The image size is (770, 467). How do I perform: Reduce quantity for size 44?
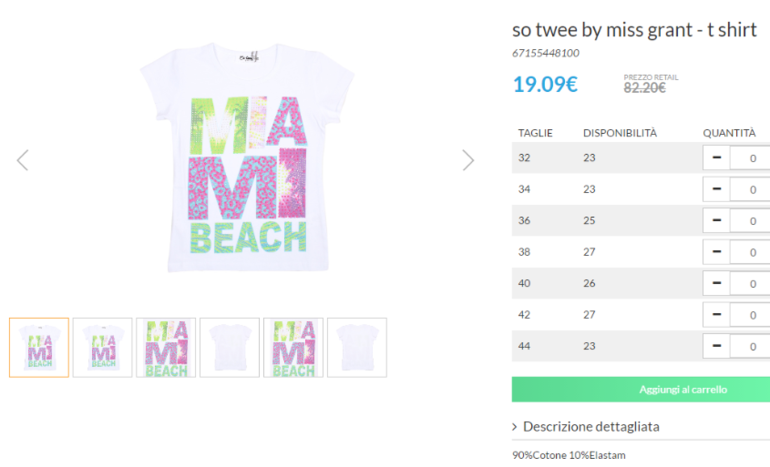coord(717,347)
